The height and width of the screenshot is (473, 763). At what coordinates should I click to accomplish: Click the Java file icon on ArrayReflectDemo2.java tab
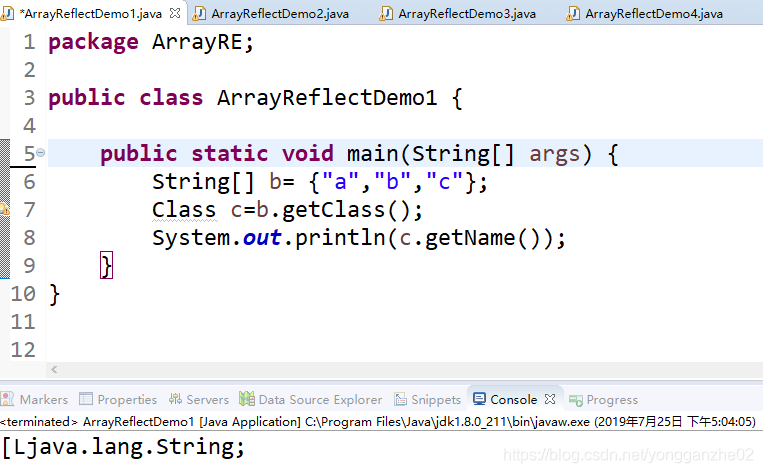point(199,14)
